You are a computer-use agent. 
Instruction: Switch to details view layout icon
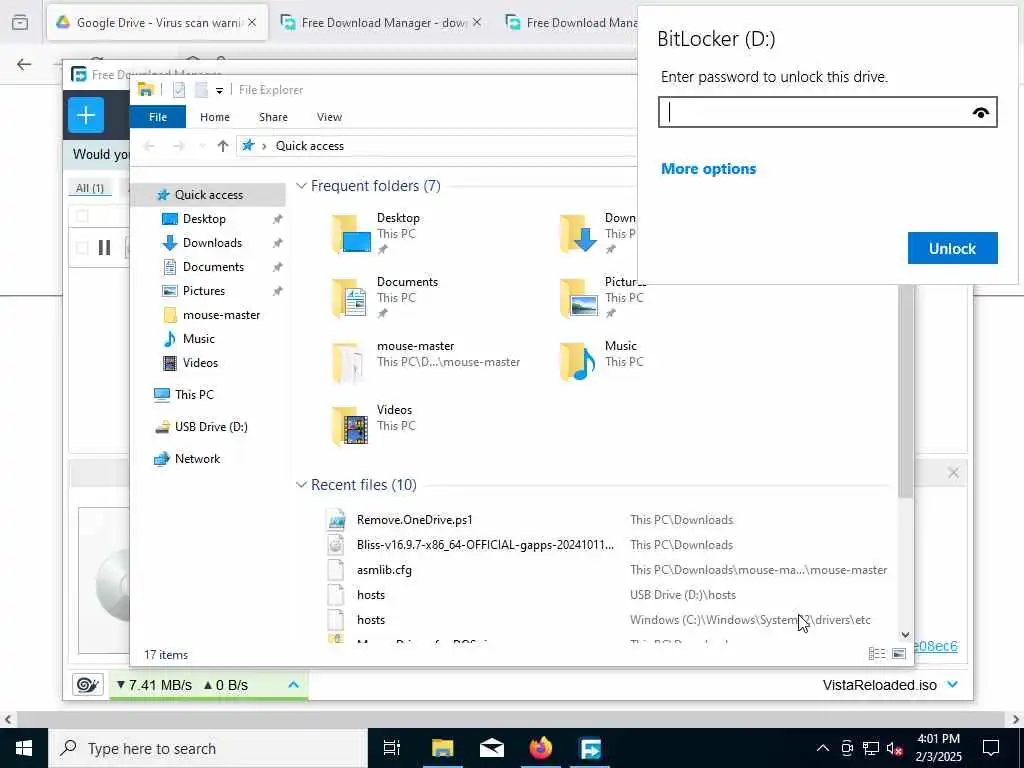pyautogui.click(x=876, y=654)
